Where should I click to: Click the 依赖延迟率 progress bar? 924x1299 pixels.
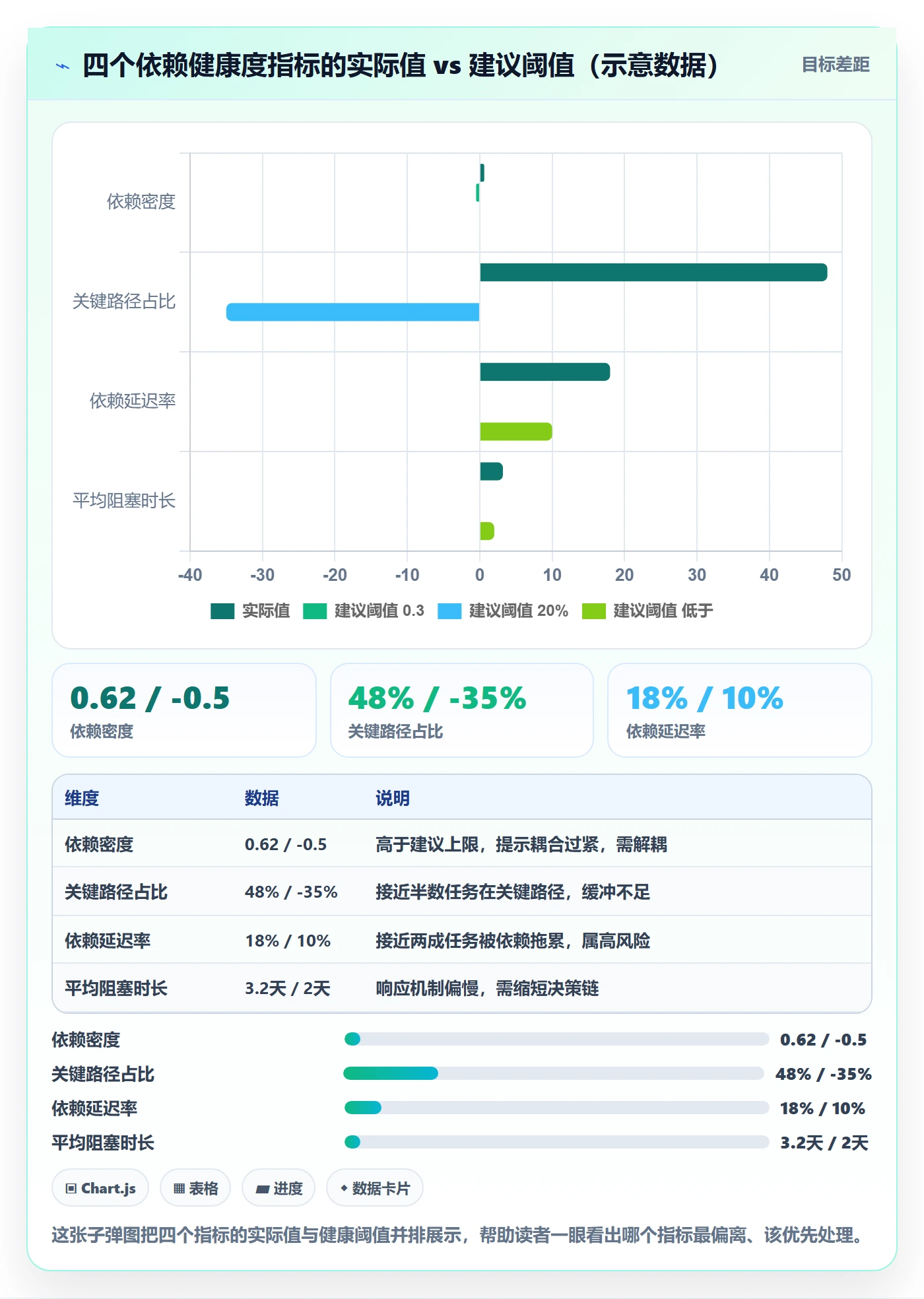pyautogui.click(x=556, y=1108)
